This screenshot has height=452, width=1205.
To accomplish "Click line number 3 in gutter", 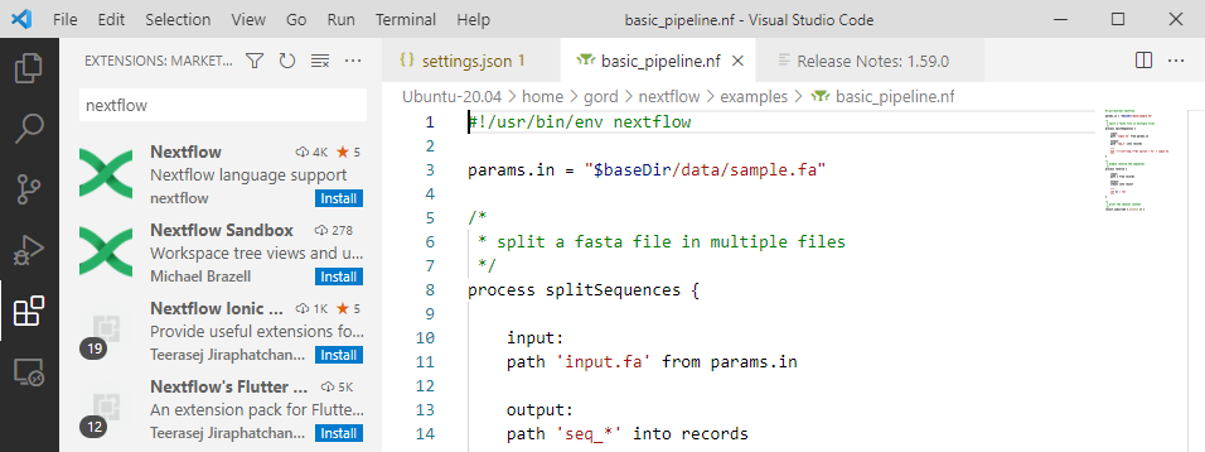I will 430,170.
